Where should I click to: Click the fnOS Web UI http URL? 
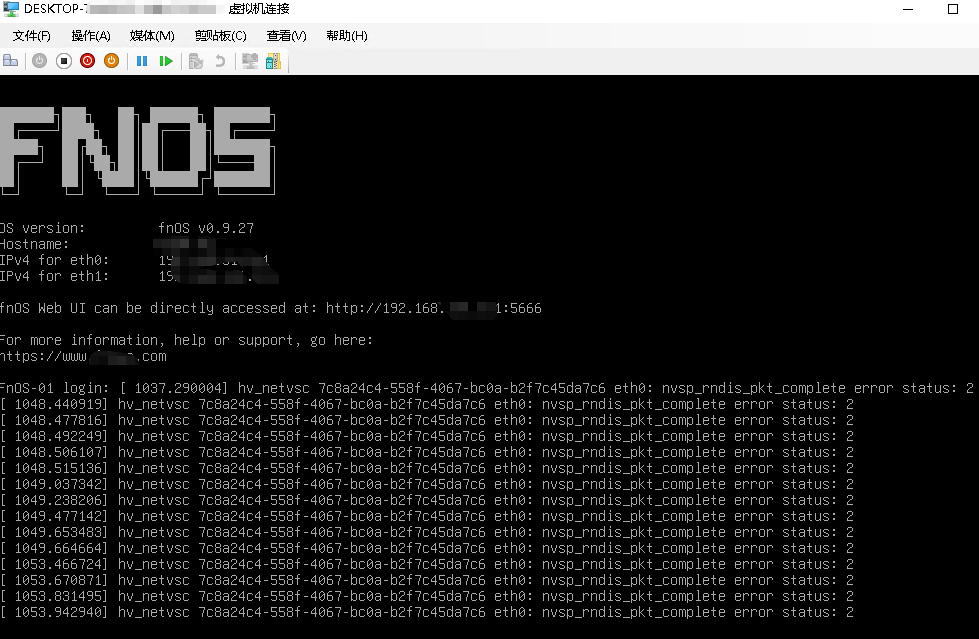pos(433,308)
